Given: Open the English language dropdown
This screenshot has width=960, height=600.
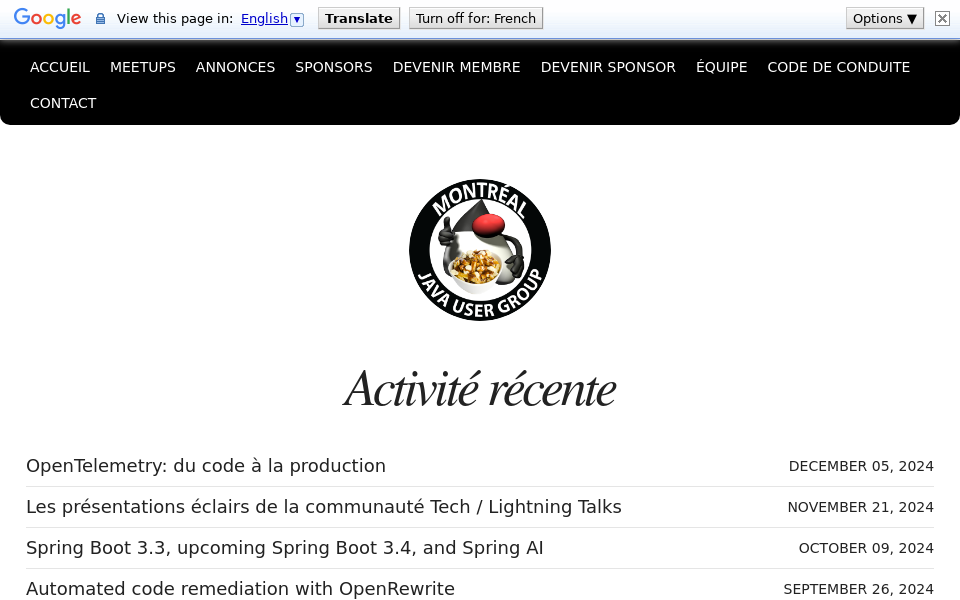Looking at the screenshot, I should (263, 18).
